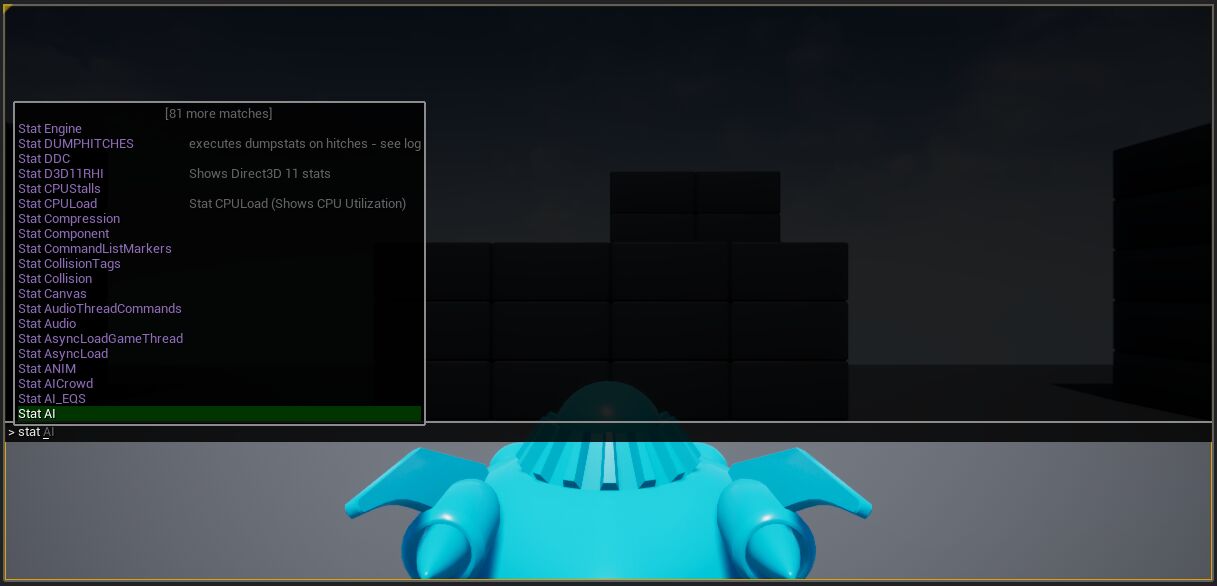This screenshot has width=1217, height=586.
Task: Choose the Stat Audio command
Action: pos(47,323)
